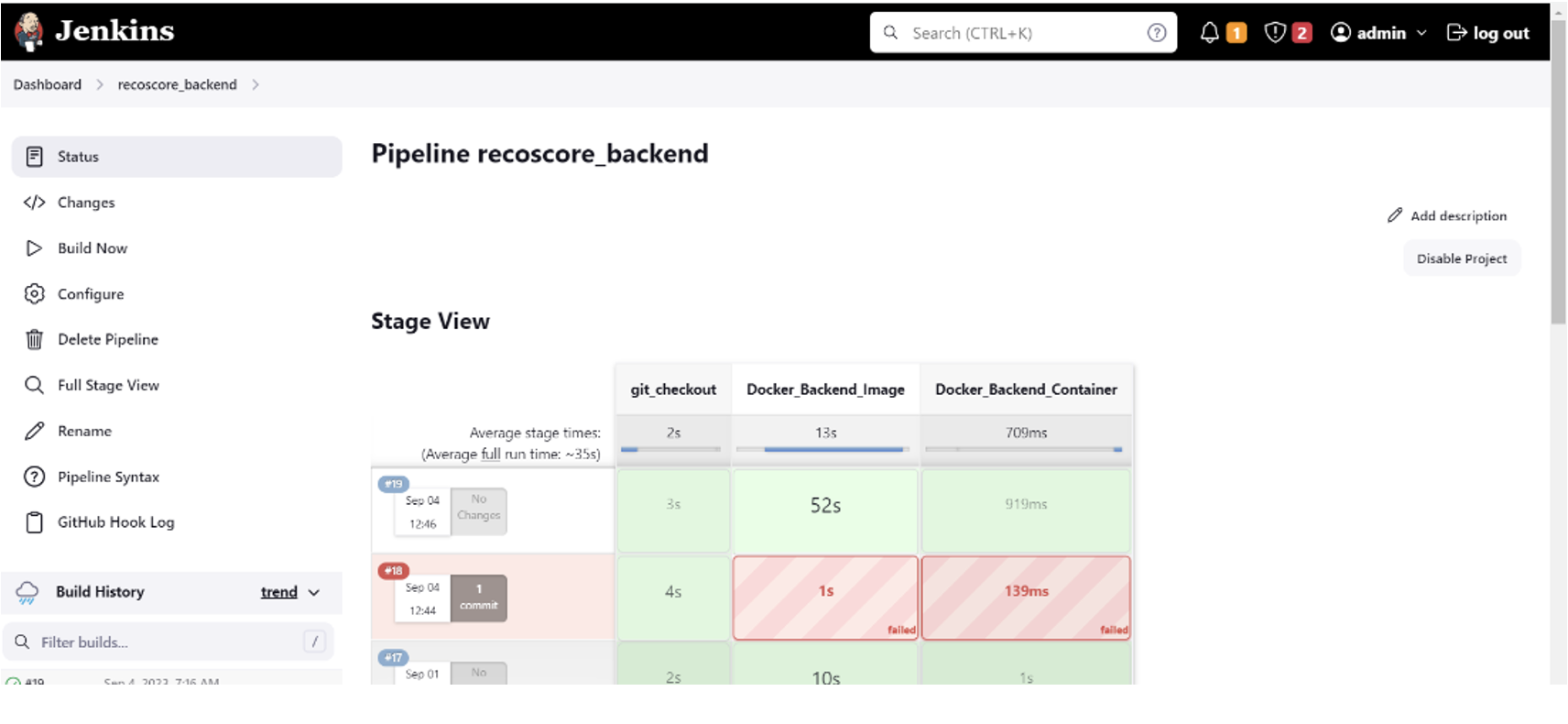Click the Rename pencil icon
1568x724 pixels.
[x=34, y=431]
